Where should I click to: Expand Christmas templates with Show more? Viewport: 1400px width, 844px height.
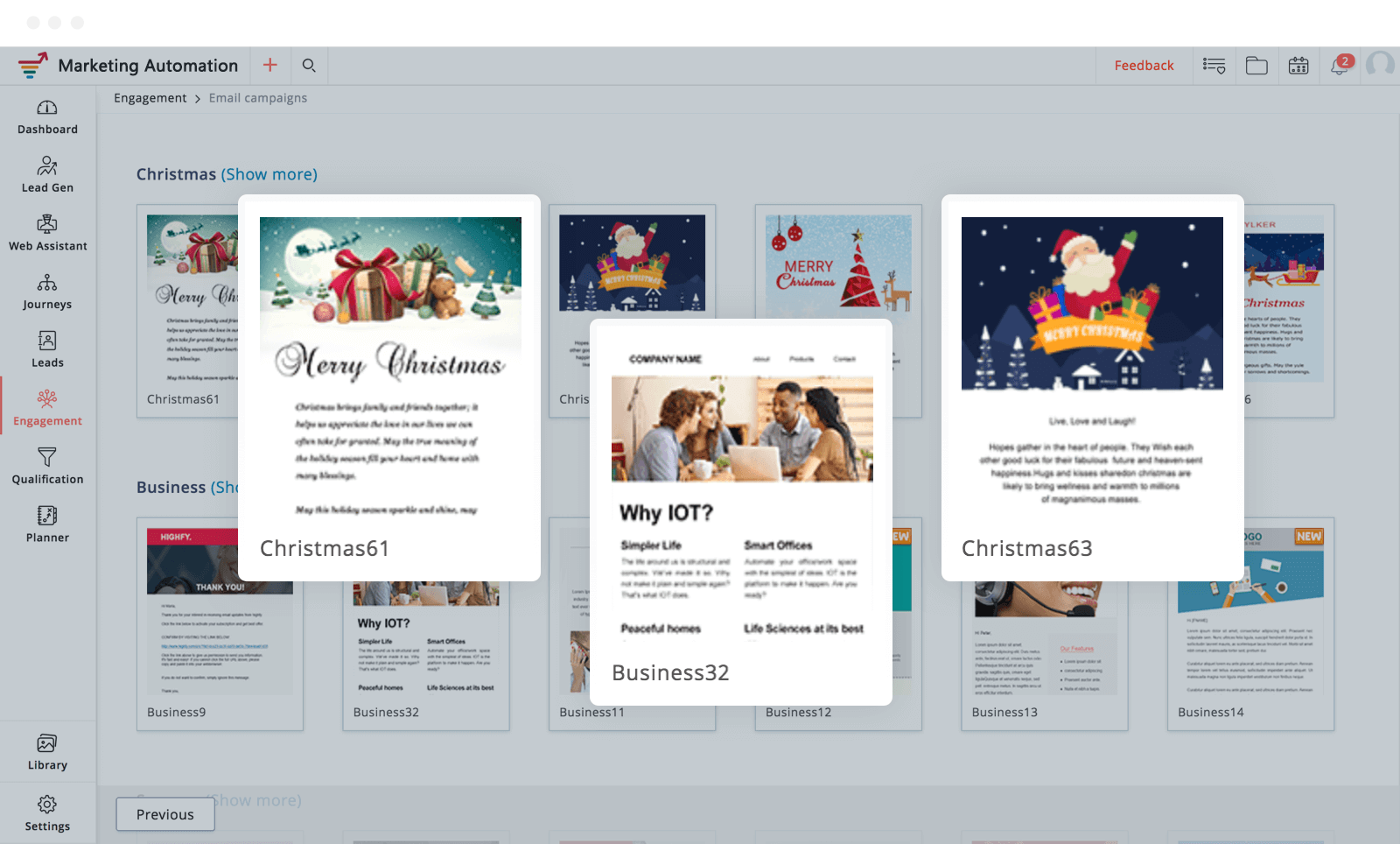coord(269,174)
